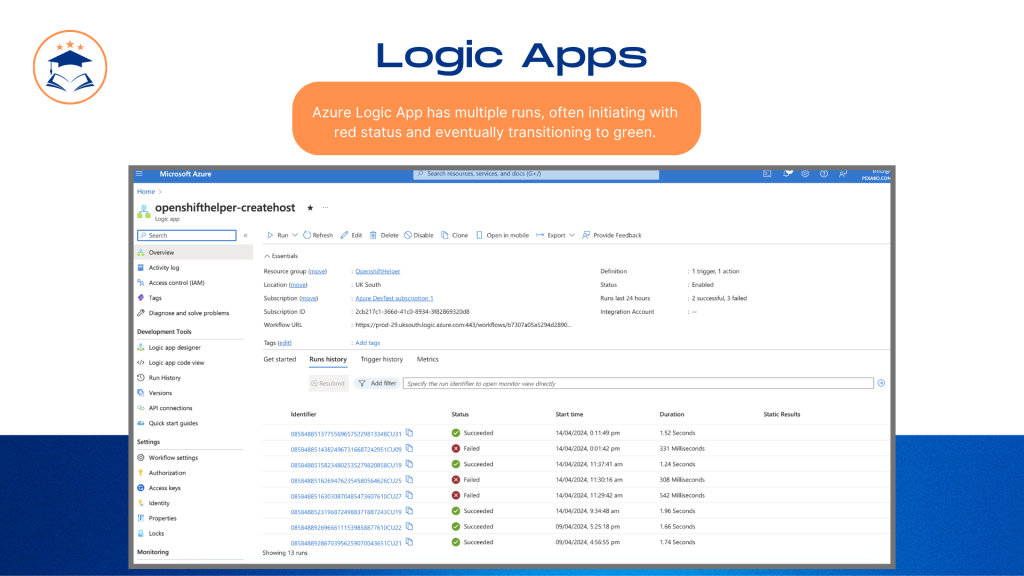Click the Export toolbar button
Viewport: 1024px width, 576px height.
(x=551, y=235)
